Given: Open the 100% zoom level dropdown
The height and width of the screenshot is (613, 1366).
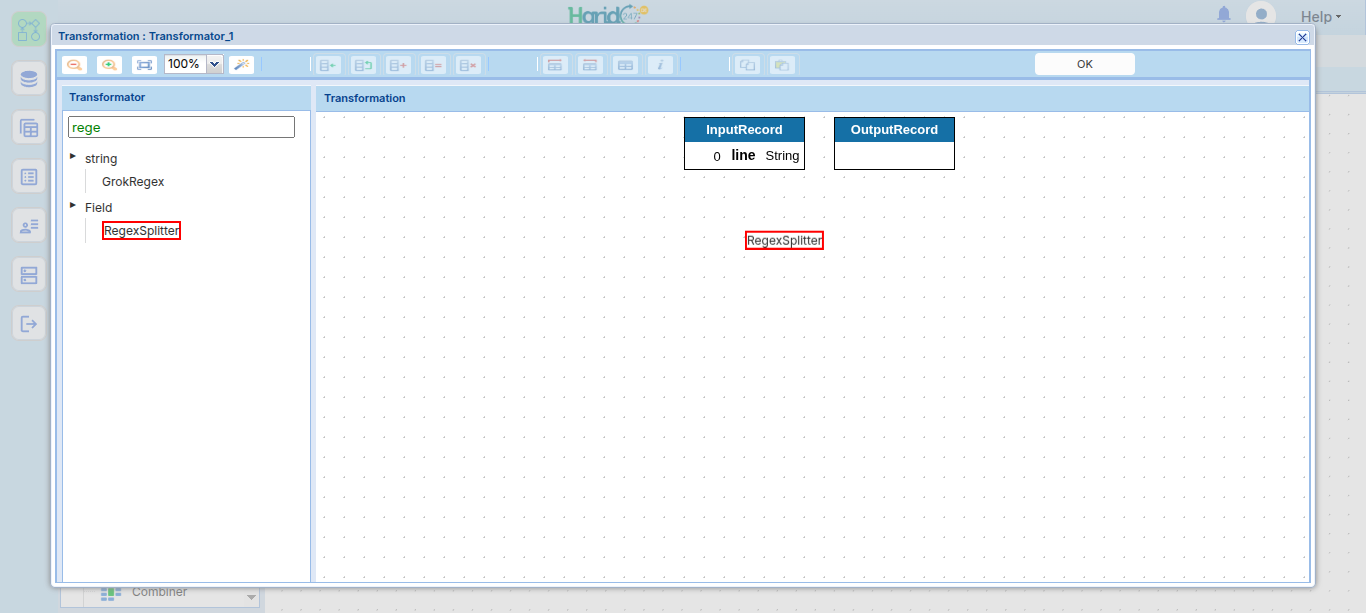Looking at the screenshot, I should tap(214, 64).
